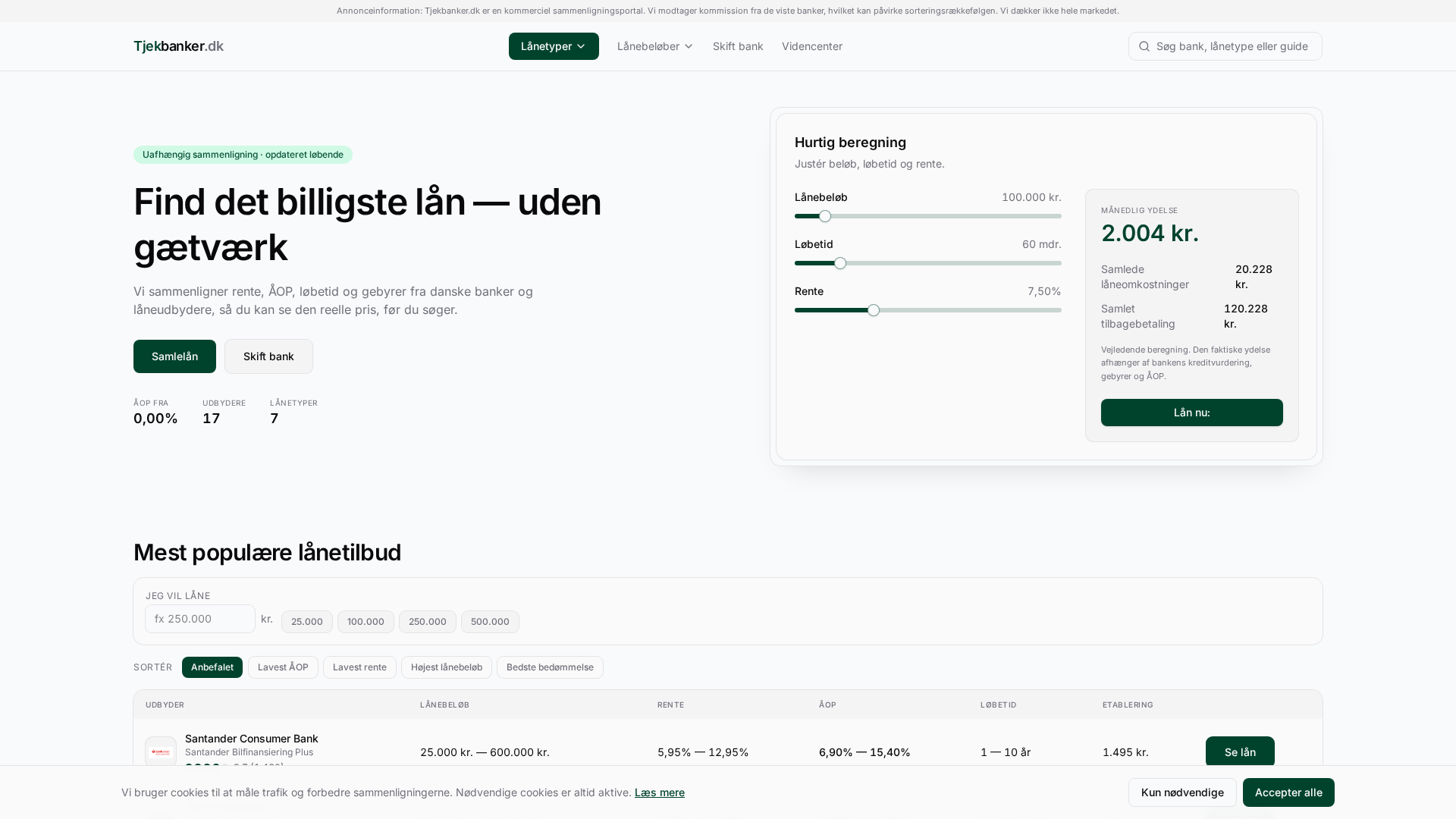The height and width of the screenshot is (819, 1456).
Task: Click the Lån nu button
Action: 1192,413
